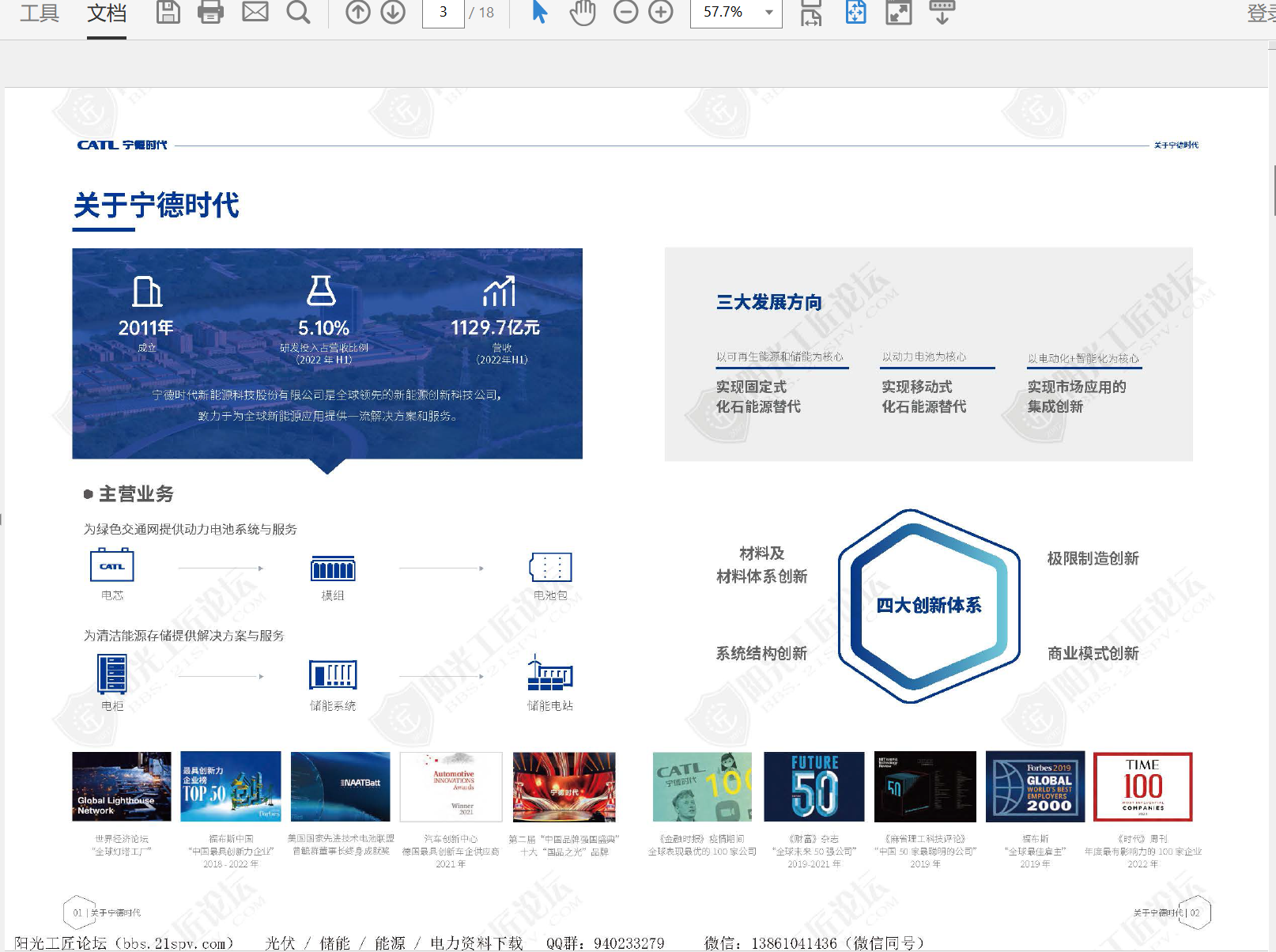Viewport: 1276px width, 952px height.
Task: Click the 登录 sign-in link
Action: [x=1261, y=13]
